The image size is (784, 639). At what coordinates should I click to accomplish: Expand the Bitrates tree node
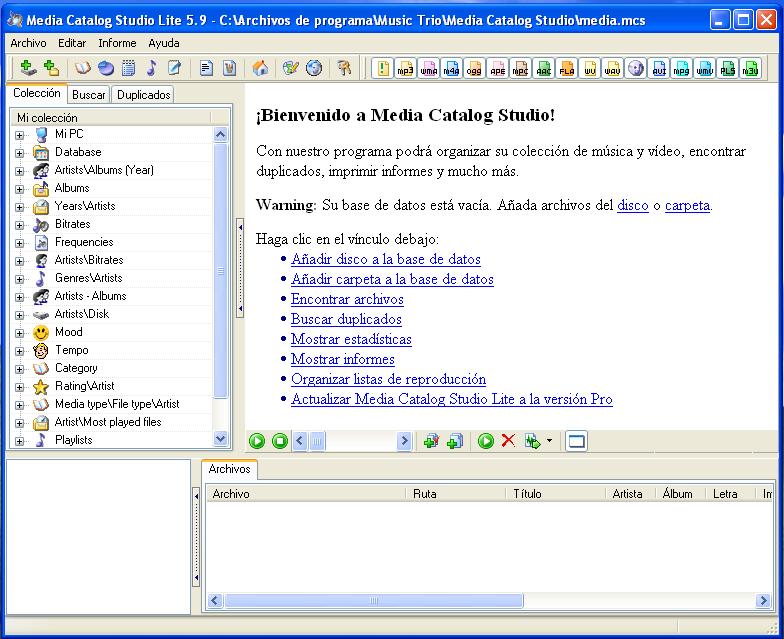[x=20, y=225]
